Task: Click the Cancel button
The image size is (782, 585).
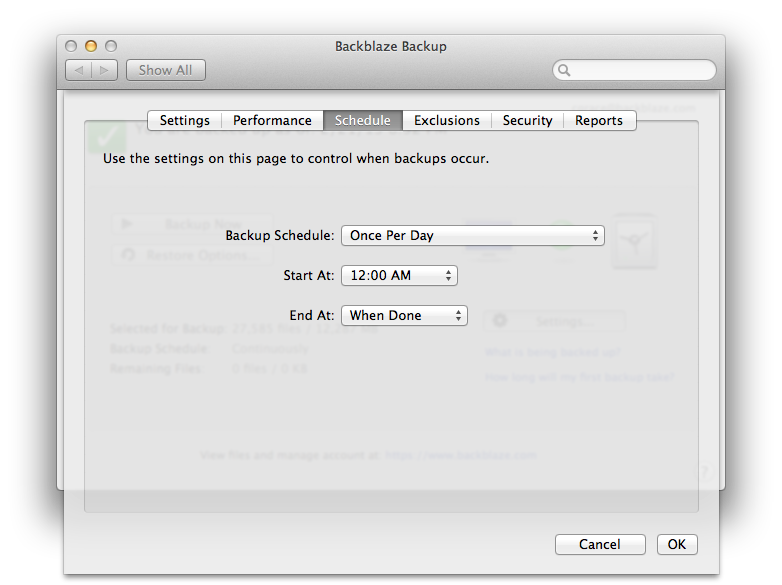Action: tap(600, 544)
